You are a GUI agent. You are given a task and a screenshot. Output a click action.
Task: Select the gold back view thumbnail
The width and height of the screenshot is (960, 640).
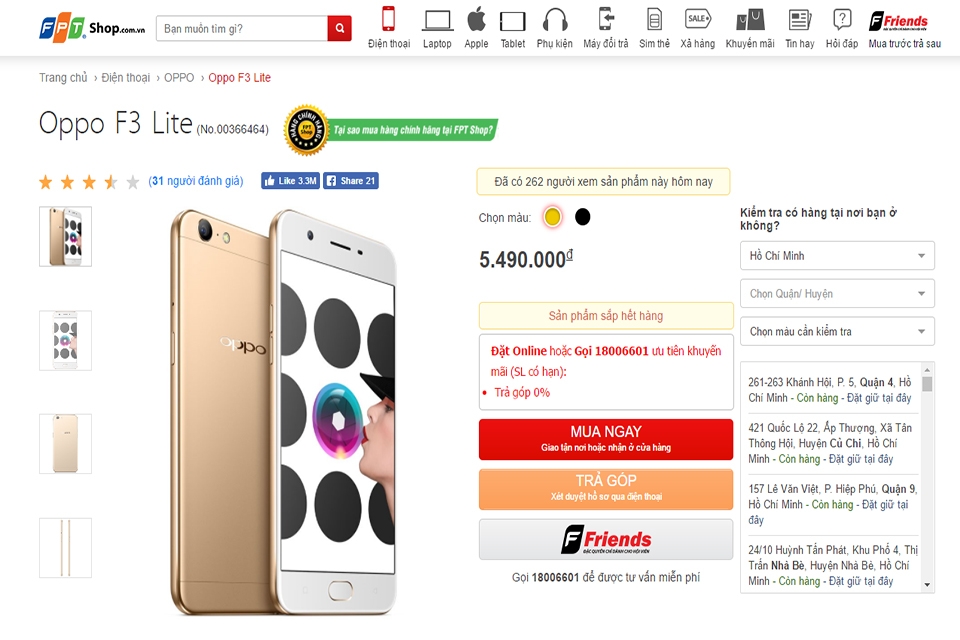66,444
